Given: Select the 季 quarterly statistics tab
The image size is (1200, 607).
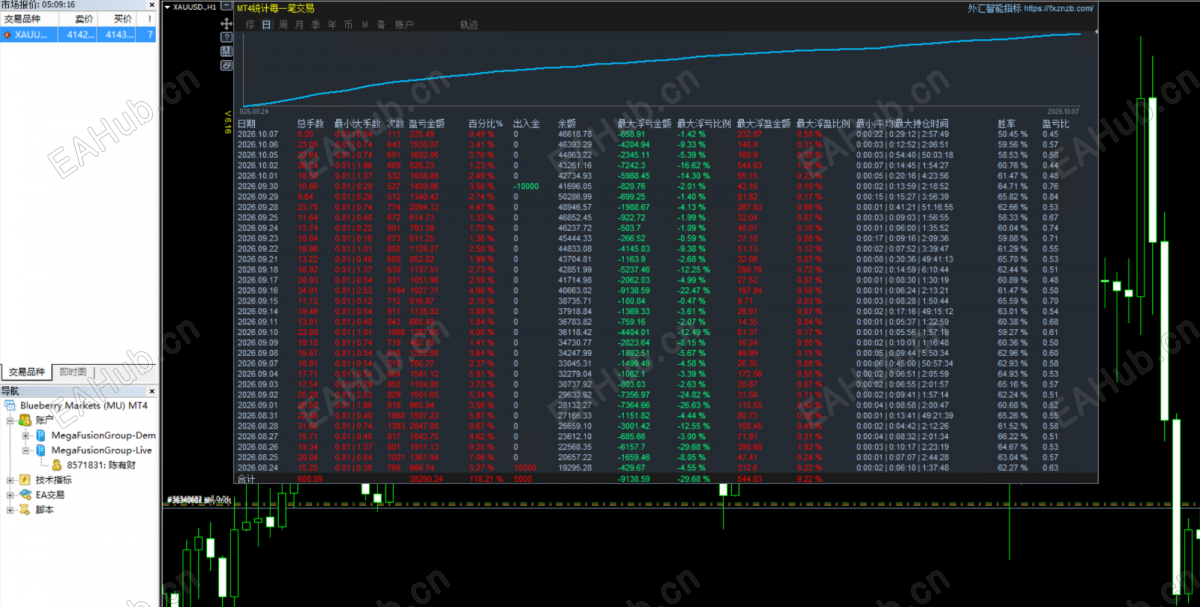Looking at the screenshot, I should (315, 23).
